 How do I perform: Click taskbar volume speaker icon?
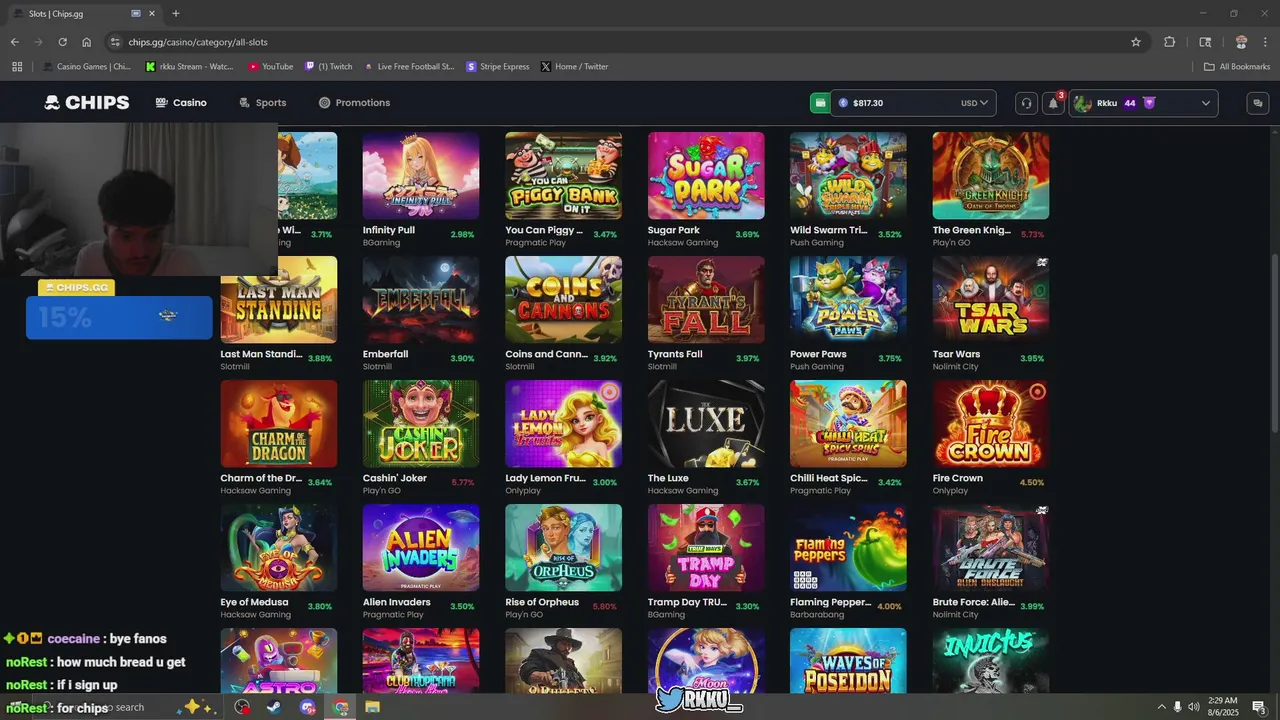point(1193,707)
